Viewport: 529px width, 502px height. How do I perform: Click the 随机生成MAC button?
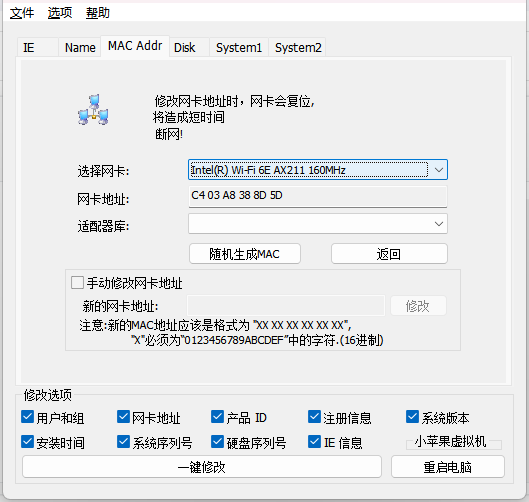coord(245,254)
